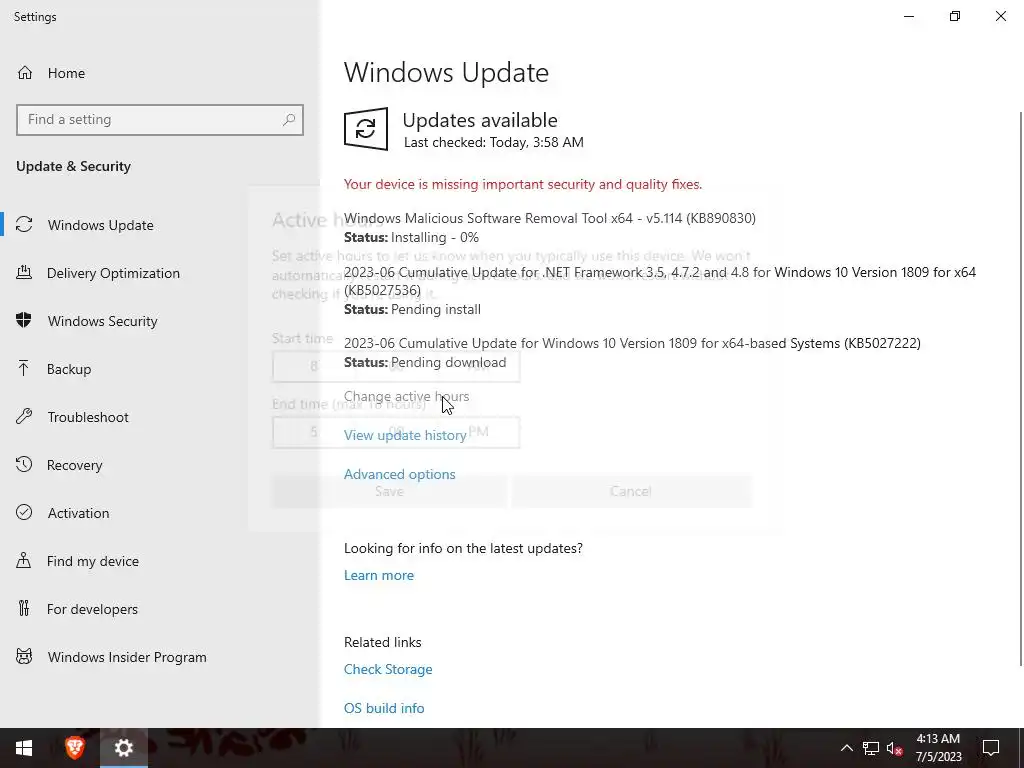Click the Find my device icon

click(24, 560)
